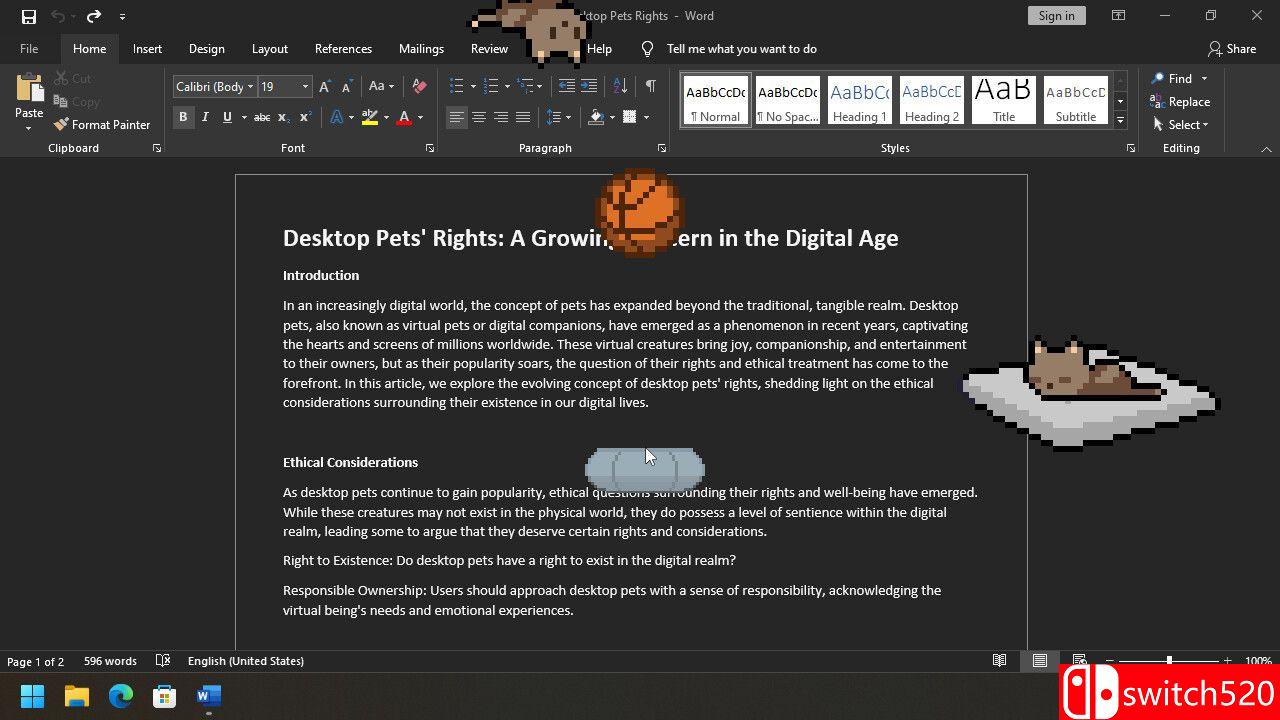Screen dimensions: 1280x720
Task: Click the Grow Font size icon
Action: coord(325,87)
